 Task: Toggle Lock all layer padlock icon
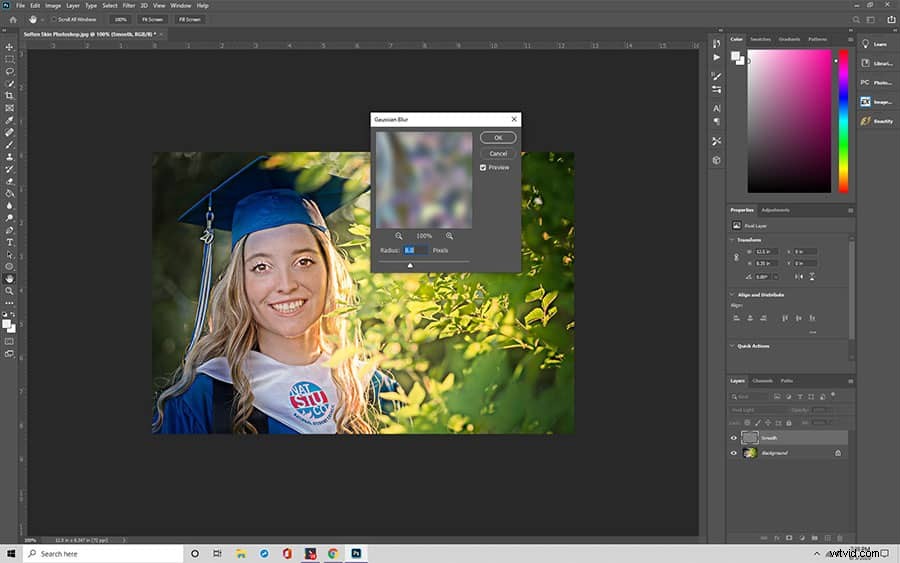(789, 423)
